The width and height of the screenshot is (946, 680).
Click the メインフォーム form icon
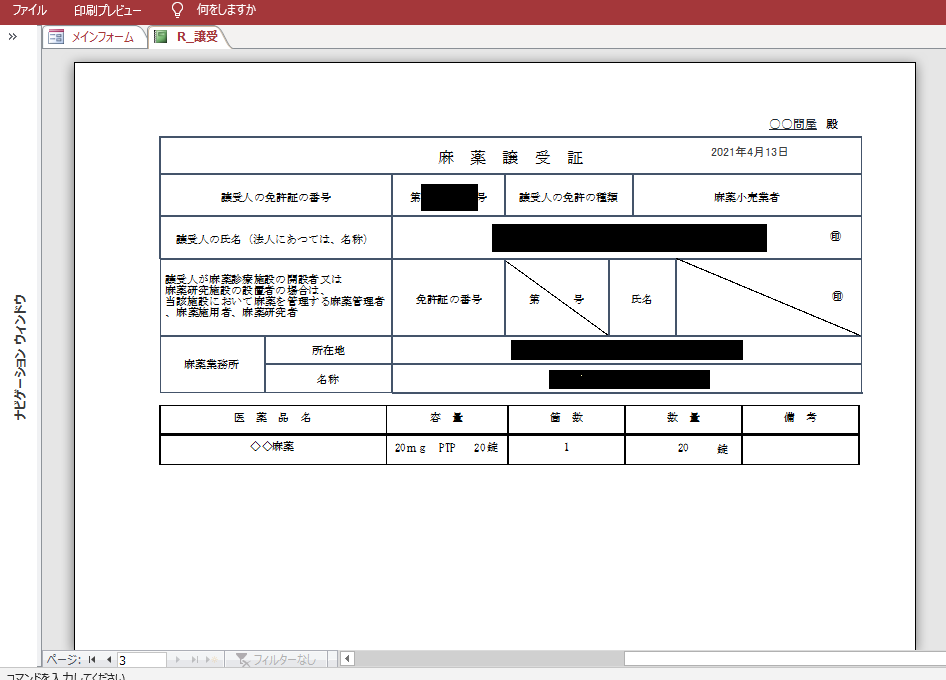tap(56, 37)
